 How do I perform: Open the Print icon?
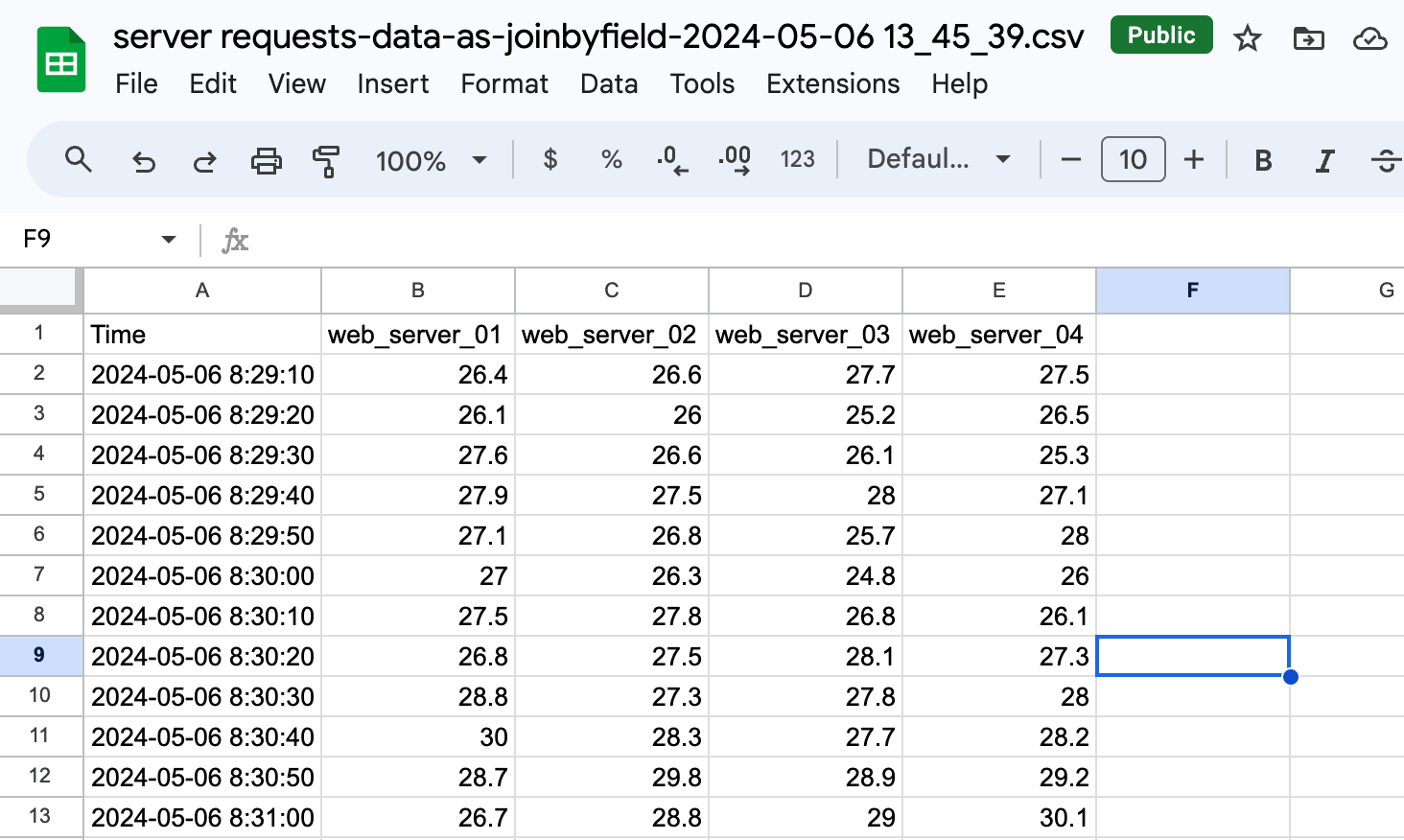pos(266,160)
